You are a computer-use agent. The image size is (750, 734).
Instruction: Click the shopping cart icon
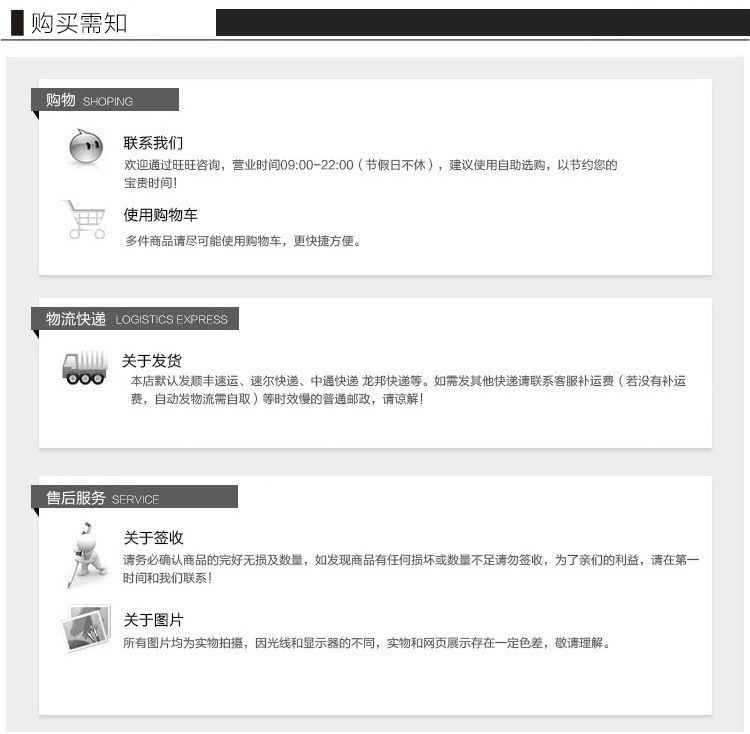[x=84, y=219]
